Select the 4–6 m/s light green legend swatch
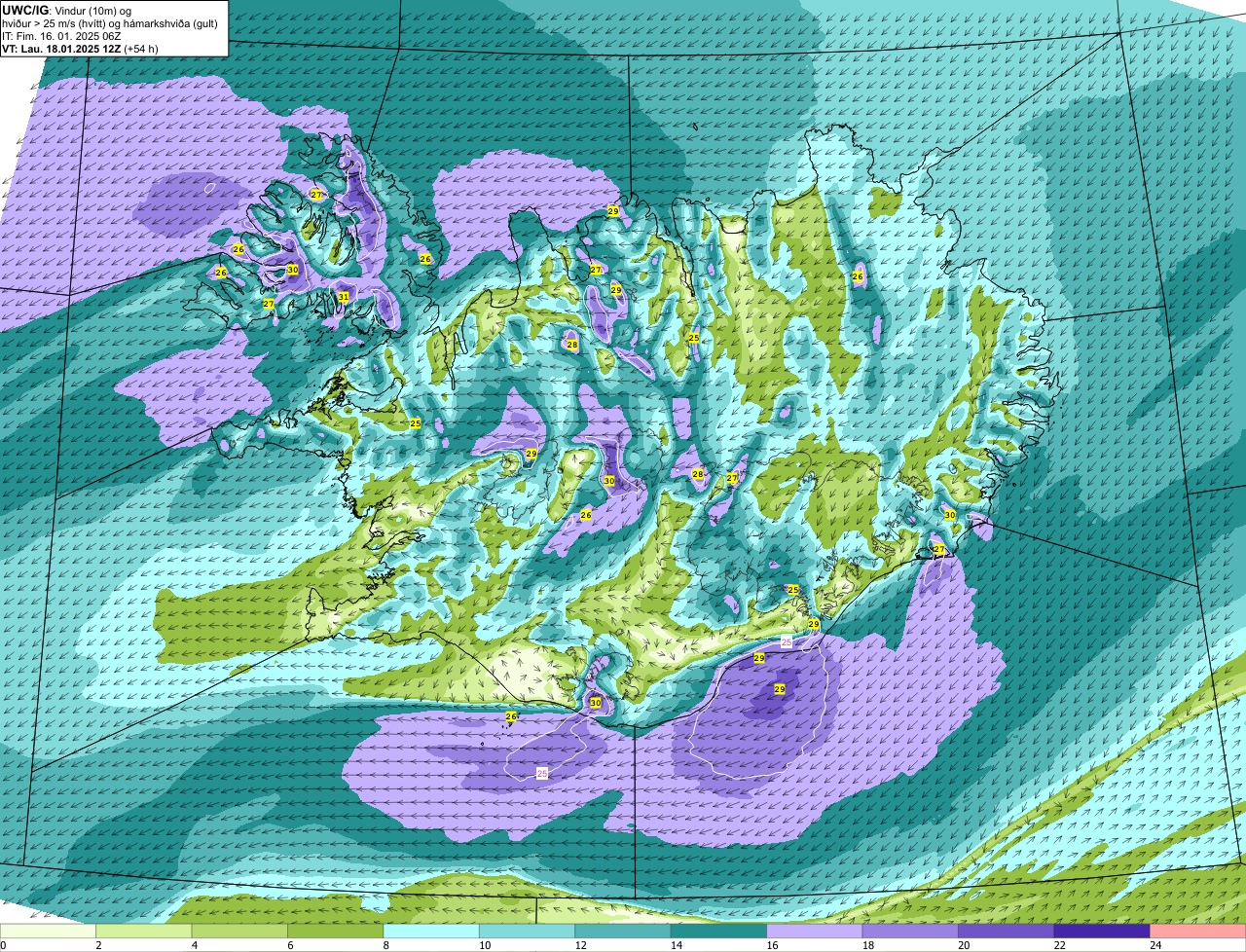1246x952 pixels. click(x=240, y=932)
